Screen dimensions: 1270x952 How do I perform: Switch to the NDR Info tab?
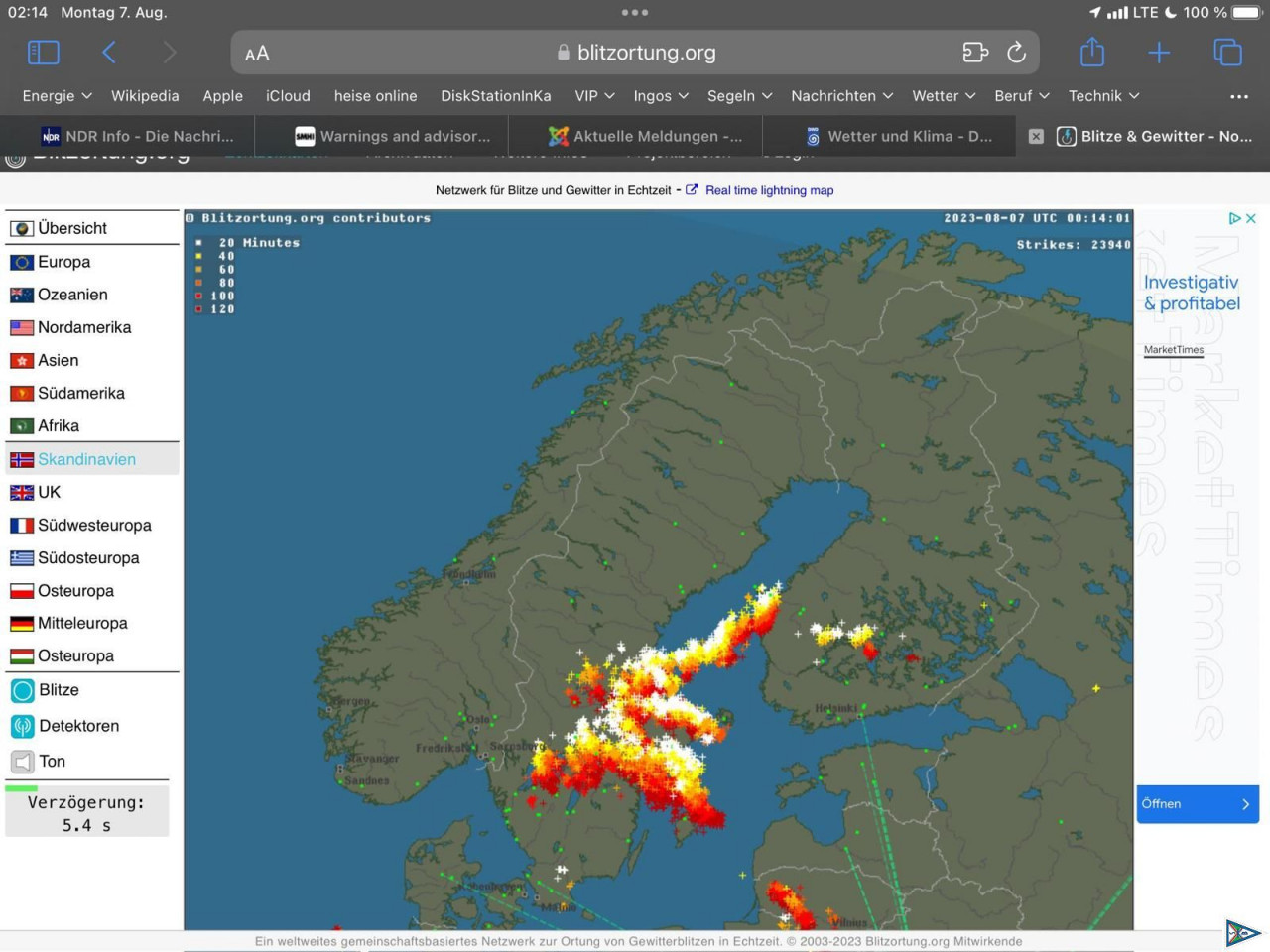[x=137, y=137]
